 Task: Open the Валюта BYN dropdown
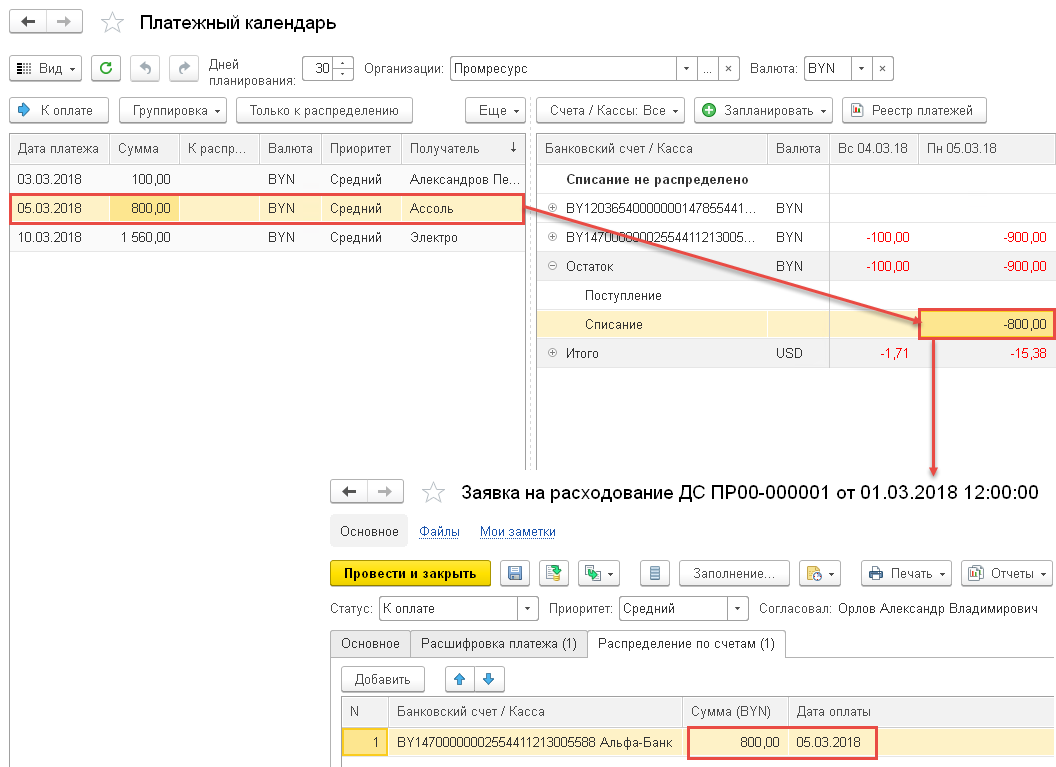click(860, 69)
